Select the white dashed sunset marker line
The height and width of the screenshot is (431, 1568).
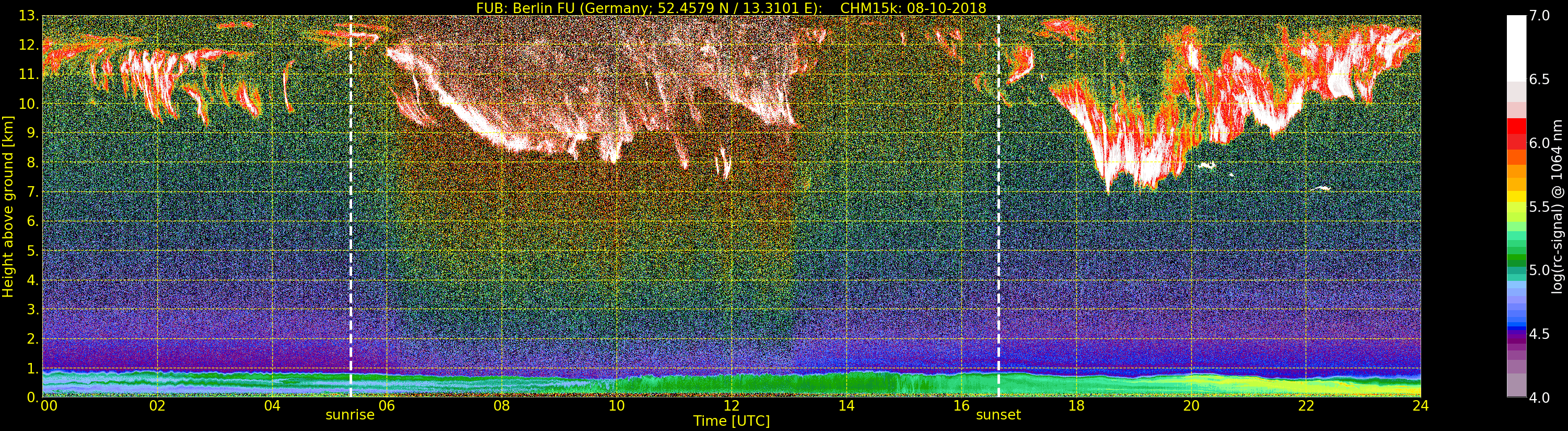click(x=999, y=206)
